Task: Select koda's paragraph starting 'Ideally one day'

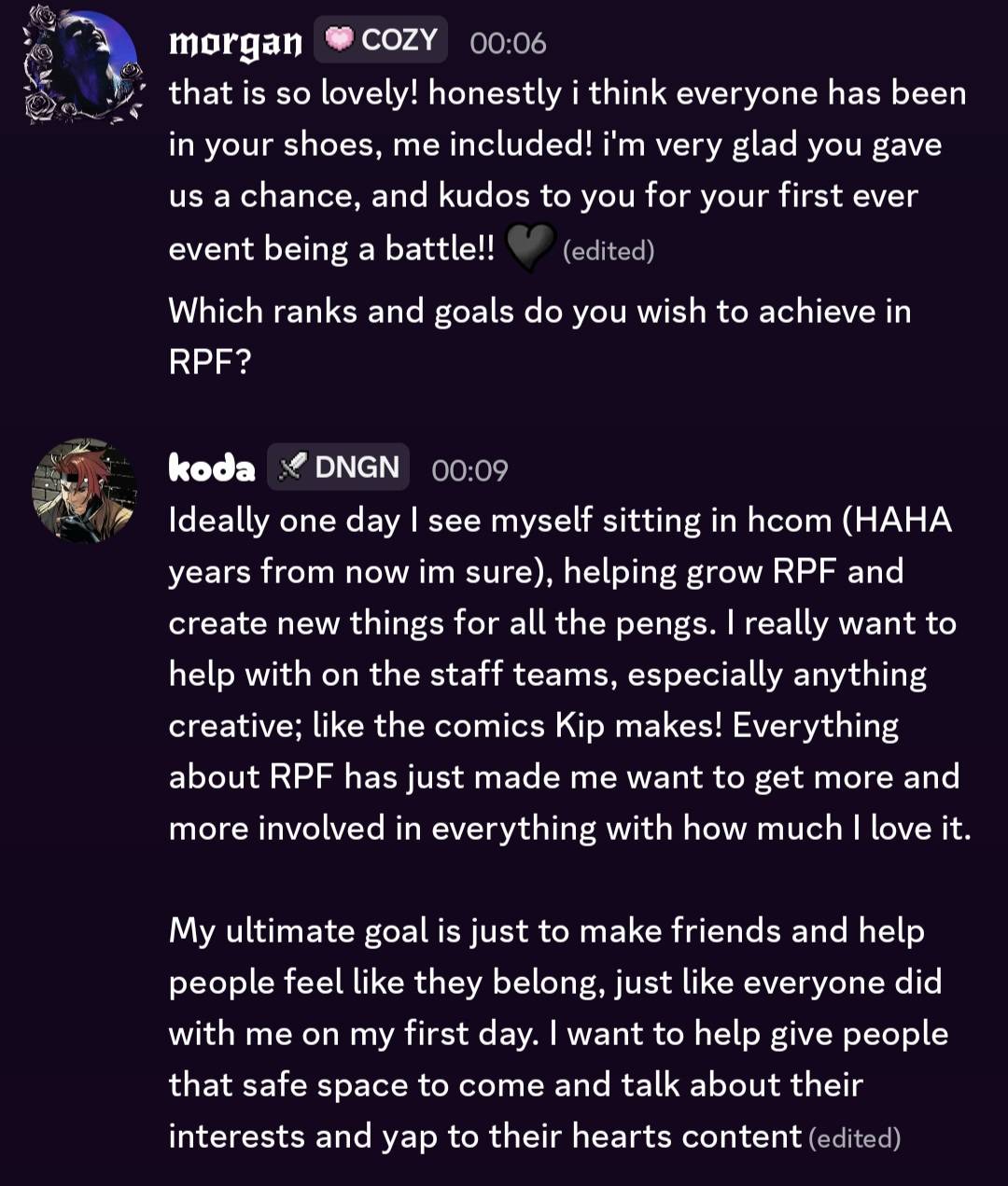Action: pos(569,674)
